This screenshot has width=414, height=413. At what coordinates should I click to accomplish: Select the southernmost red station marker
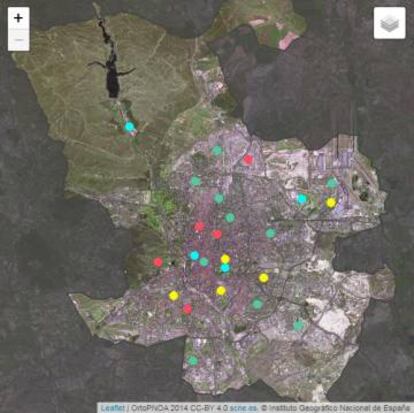click(187, 309)
